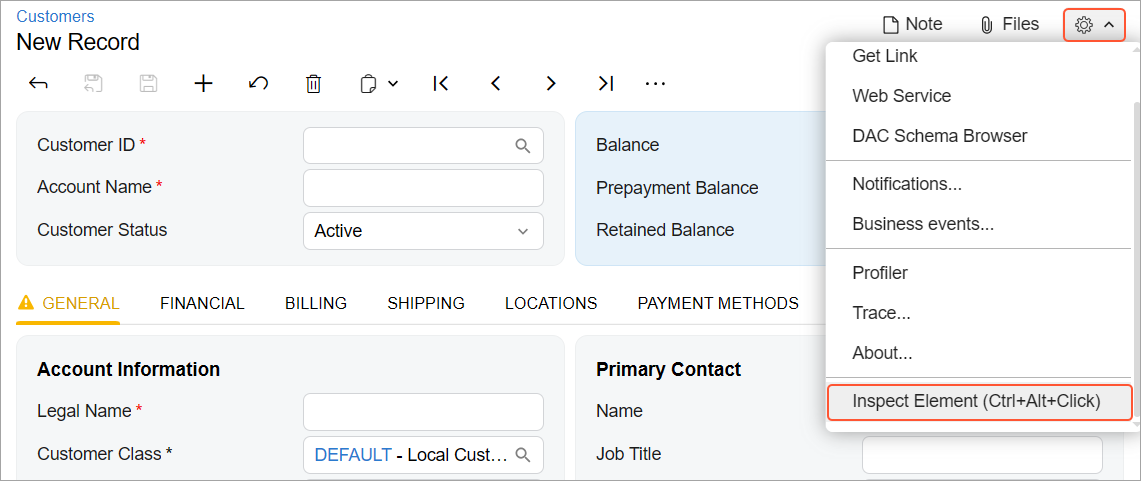This screenshot has height=481, width=1141.
Task: Click the New Record title
Action: (78, 42)
